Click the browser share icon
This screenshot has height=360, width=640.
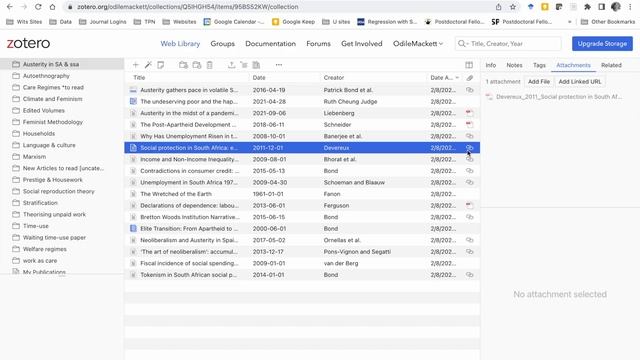(x=498, y=7)
